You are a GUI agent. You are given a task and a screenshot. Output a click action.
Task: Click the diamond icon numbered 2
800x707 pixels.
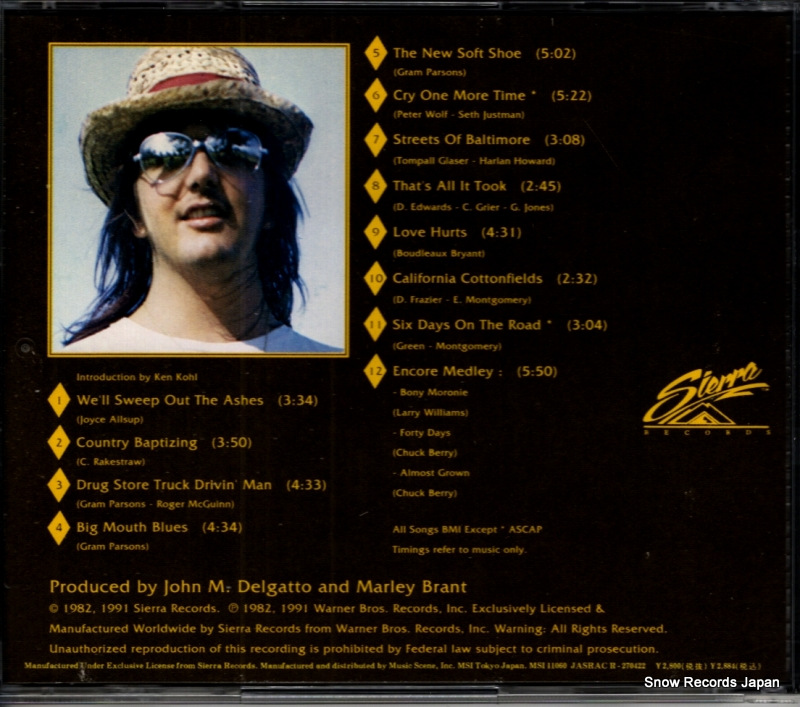(x=60, y=443)
